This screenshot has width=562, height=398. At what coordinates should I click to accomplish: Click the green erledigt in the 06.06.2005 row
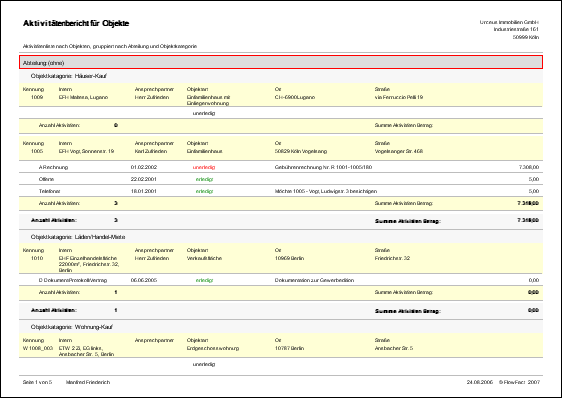tap(204, 280)
